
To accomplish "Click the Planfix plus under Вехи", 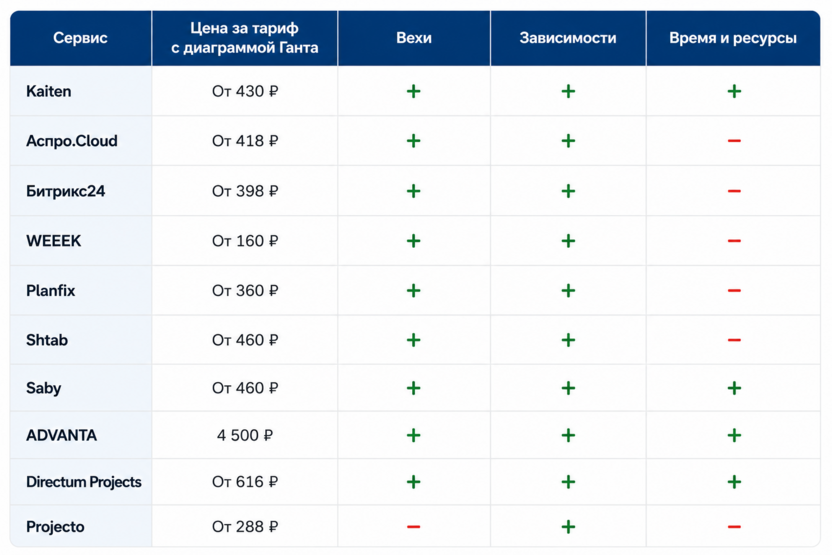I will pos(413,290).
